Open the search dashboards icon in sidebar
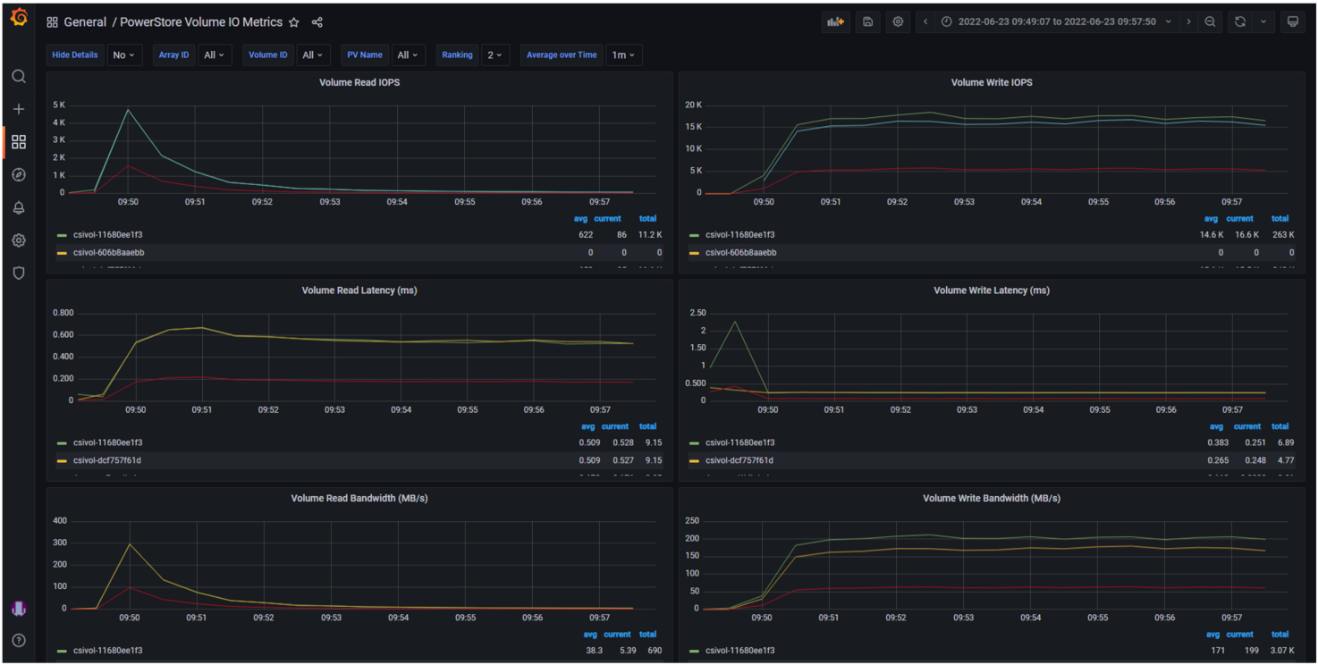The image size is (1318, 665). (18, 76)
